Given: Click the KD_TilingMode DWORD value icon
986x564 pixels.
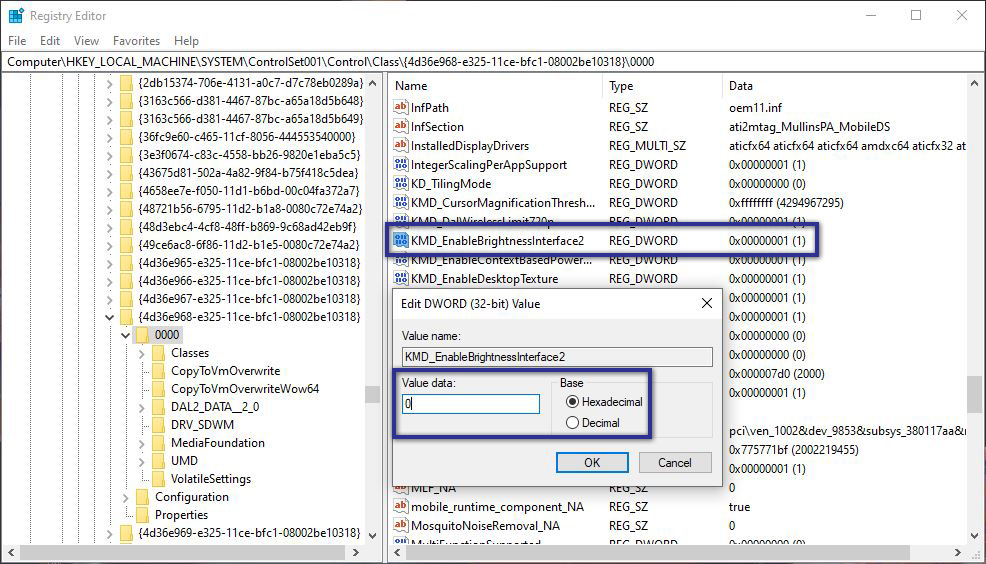Looking at the screenshot, I should pyautogui.click(x=401, y=184).
